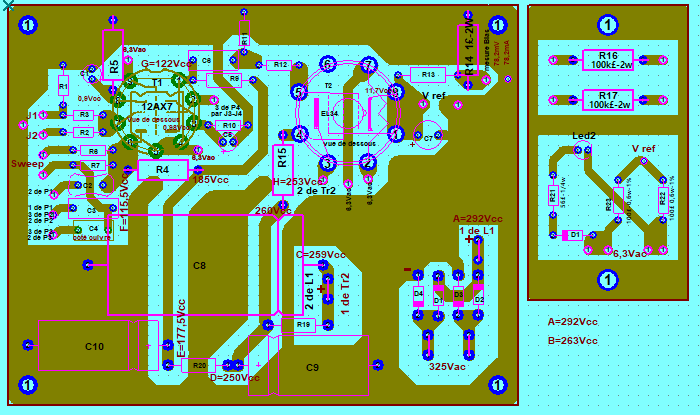Click resistor R4 below the 12AX7
This screenshot has width=700, height=415.
(x=161, y=171)
